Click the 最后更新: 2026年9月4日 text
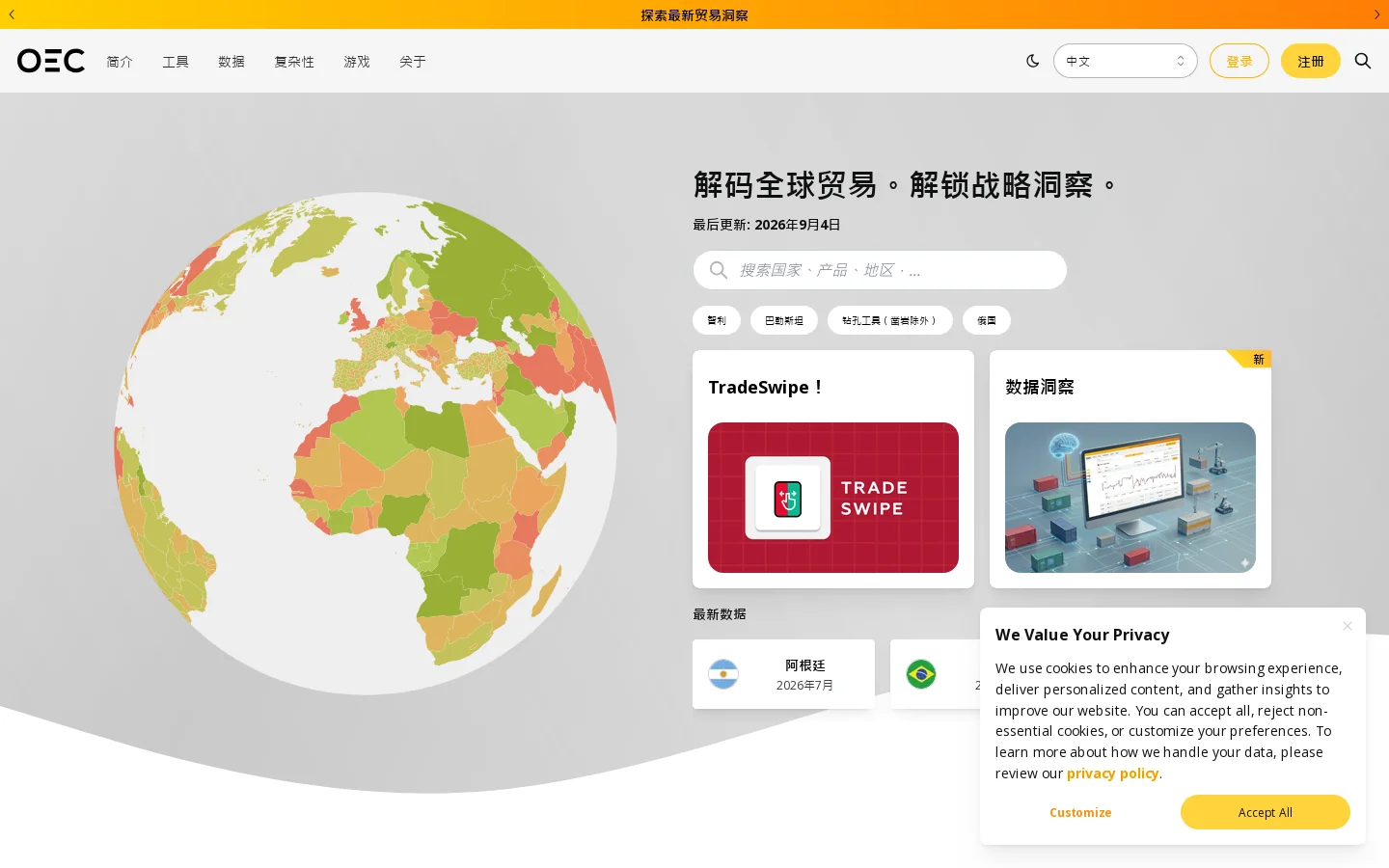The height and width of the screenshot is (868, 1389). pyautogui.click(x=767, y=225)
